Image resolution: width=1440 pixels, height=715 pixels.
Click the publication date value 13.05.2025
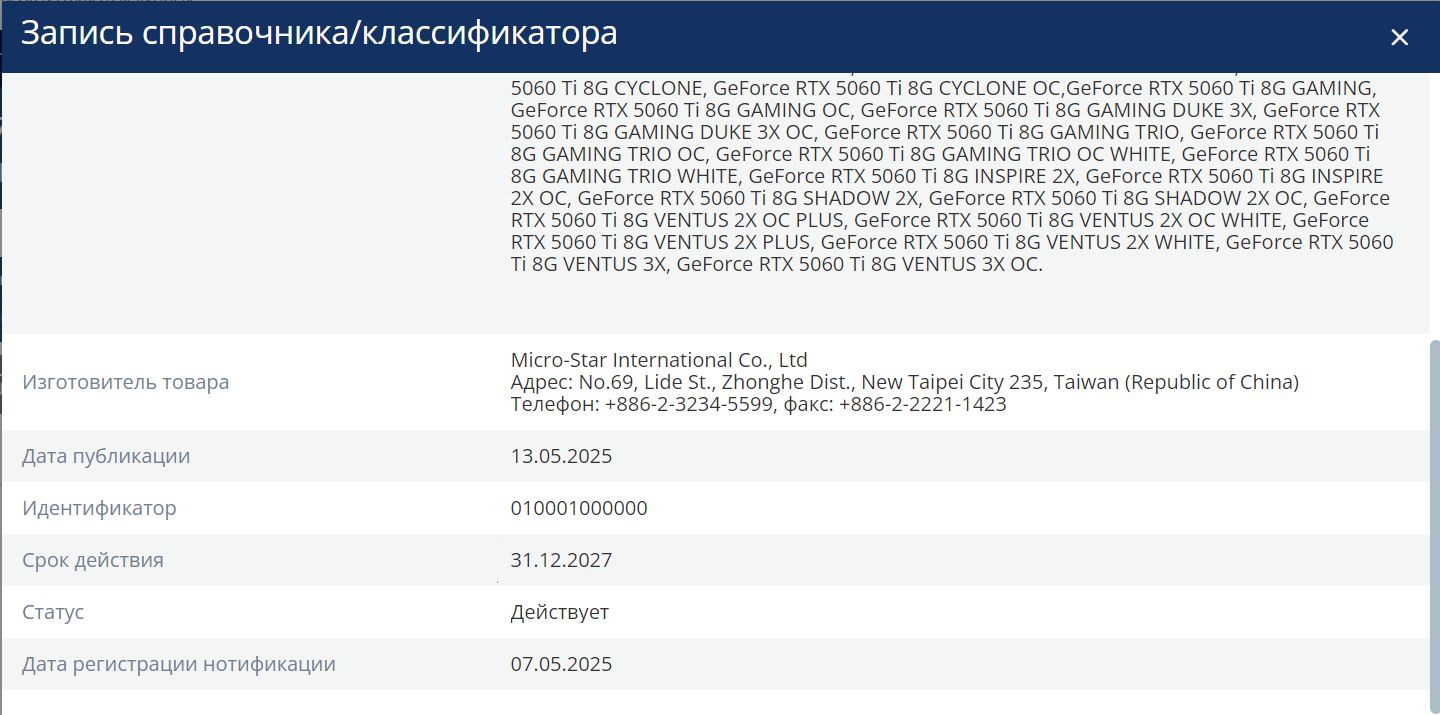click(x=561, y=456)
